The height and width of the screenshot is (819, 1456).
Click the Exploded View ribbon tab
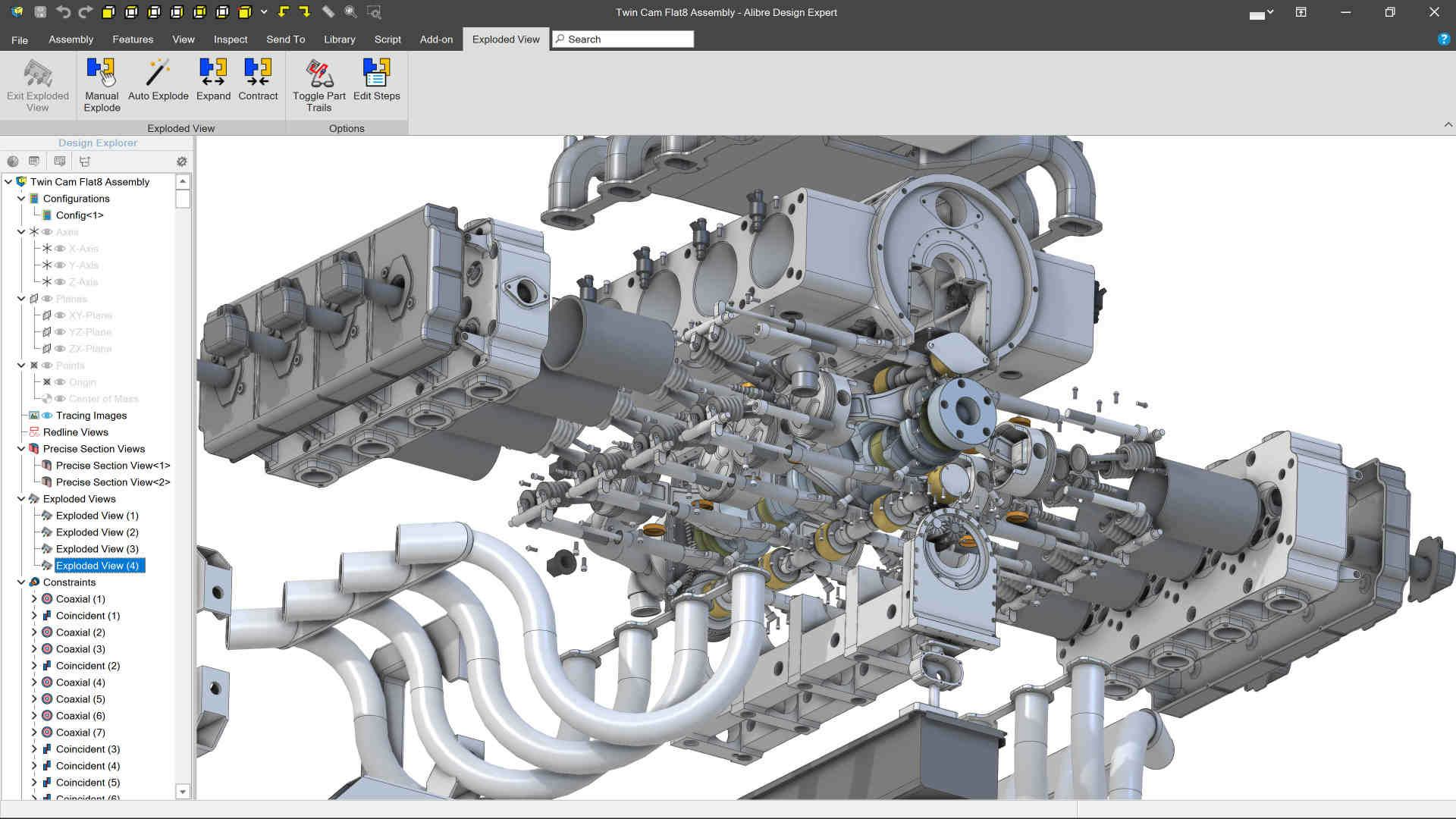(x=505, y=38)
